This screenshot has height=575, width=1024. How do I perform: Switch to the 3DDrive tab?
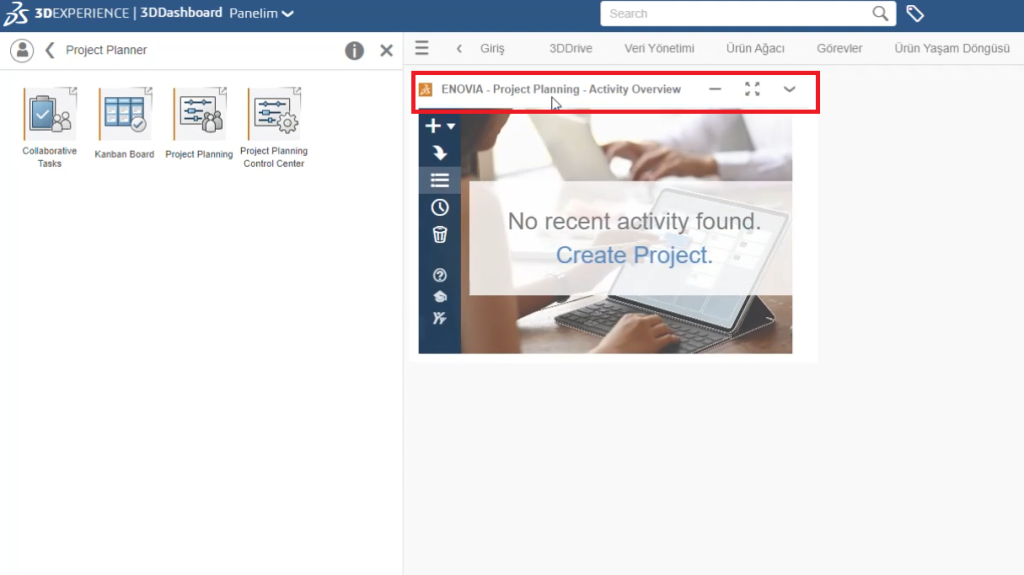pyautogui.click(x=571, y=49)
